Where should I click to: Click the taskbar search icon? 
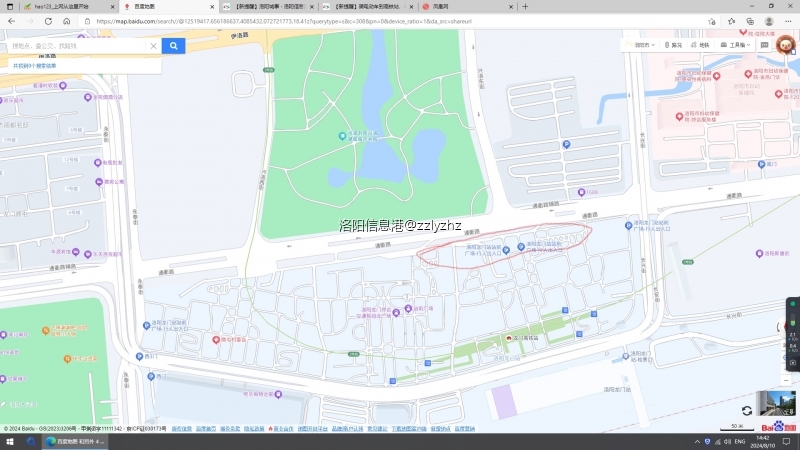click(30, 441)
